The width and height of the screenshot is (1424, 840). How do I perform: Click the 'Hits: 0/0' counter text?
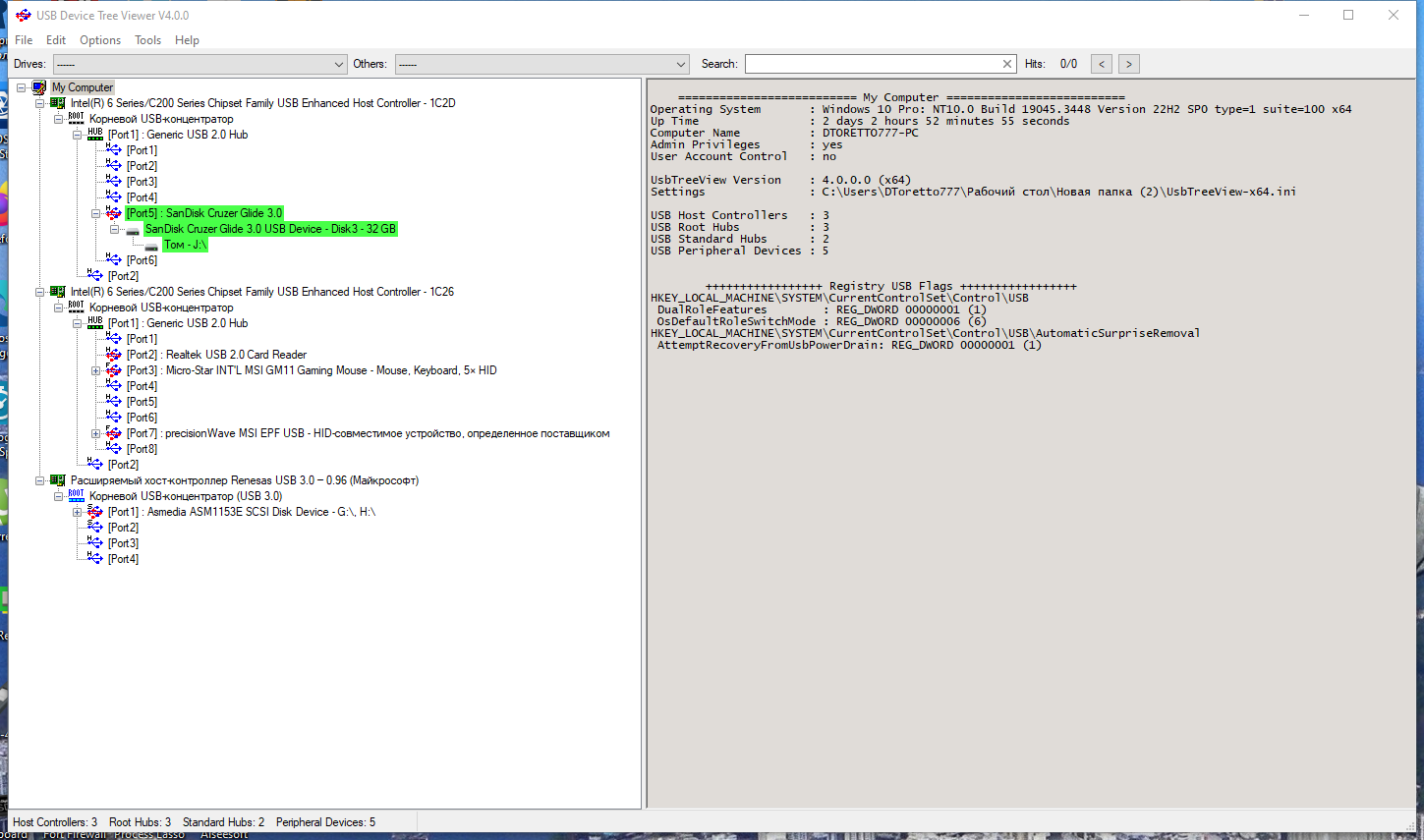click(x=1051, y=64)
